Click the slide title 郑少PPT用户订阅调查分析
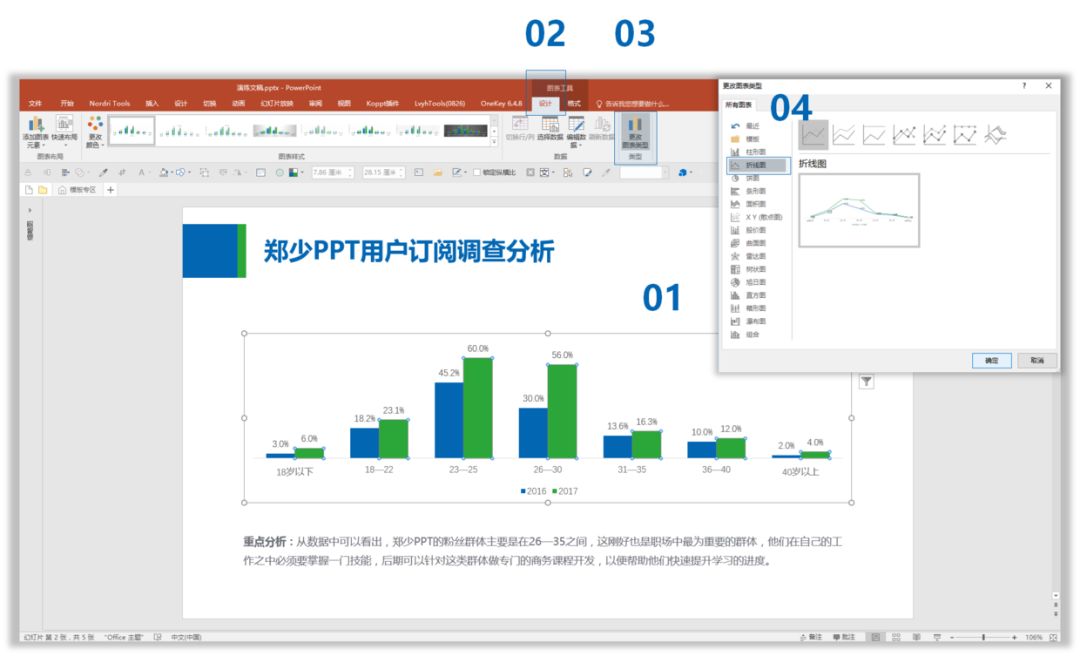This screenshot has height=656, width=1080. coord(408,252)
